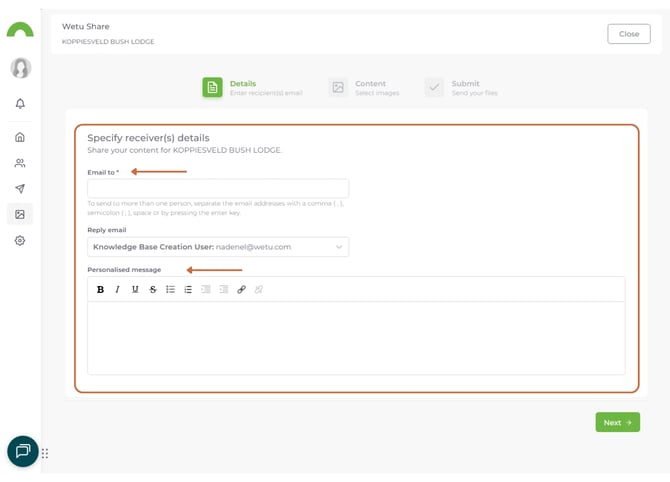Toggle strikethrough formatting in editor
Viewport: 670px width, 482px height.
point(153,289)
